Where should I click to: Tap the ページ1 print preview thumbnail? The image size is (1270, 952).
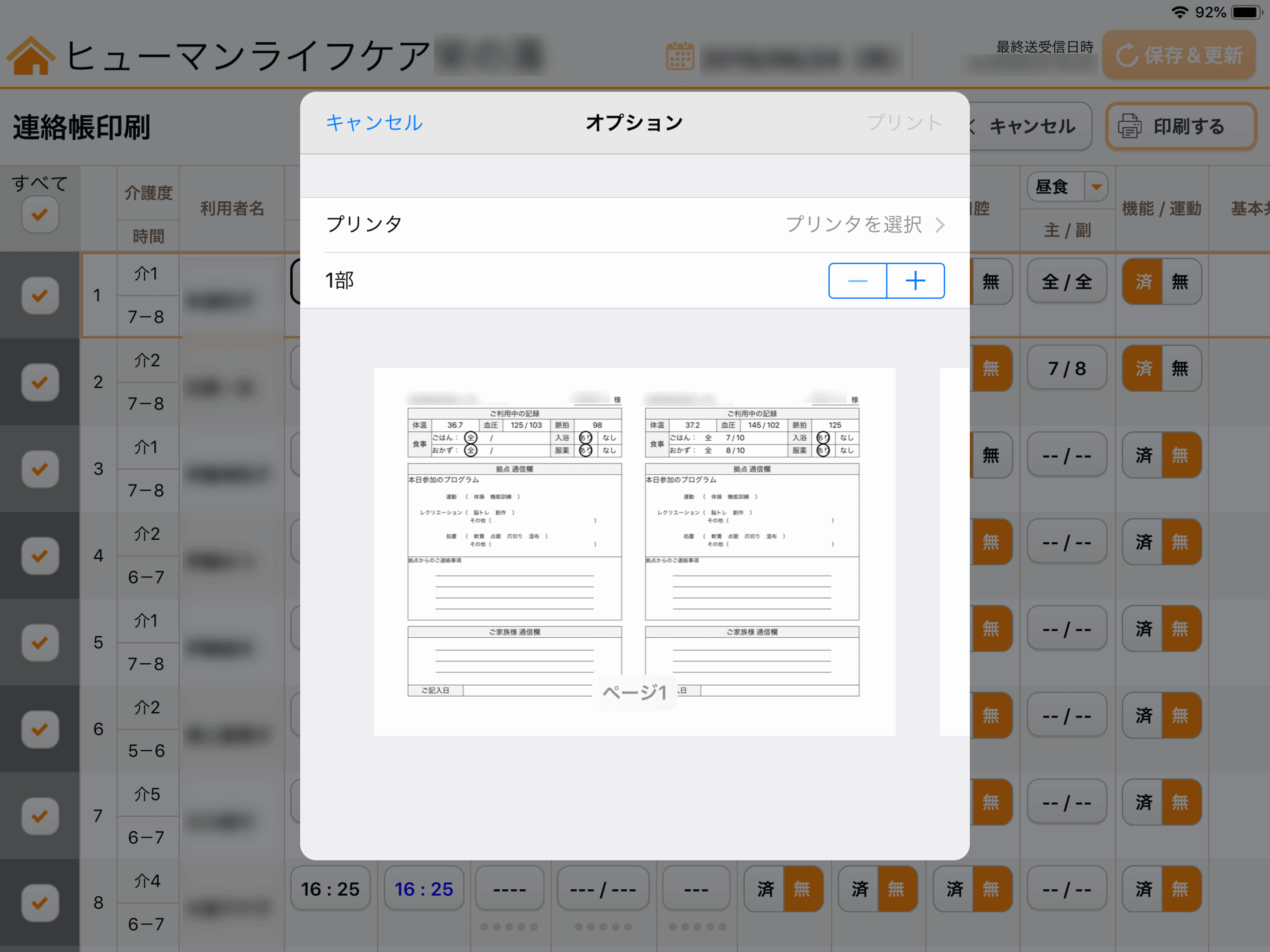pyautogui.click(x=635, y=551)
